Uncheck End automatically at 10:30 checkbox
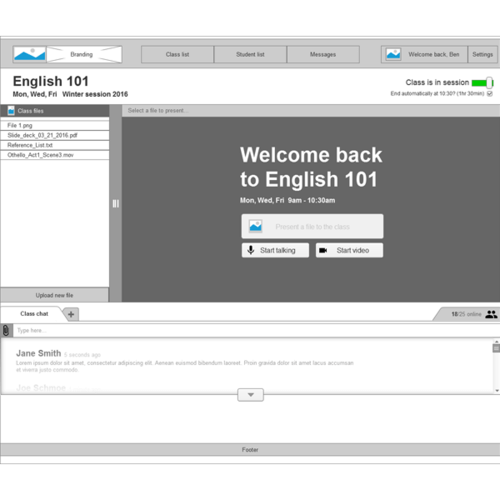This screenshot has width=500, height=500. [x=490, y=94]
